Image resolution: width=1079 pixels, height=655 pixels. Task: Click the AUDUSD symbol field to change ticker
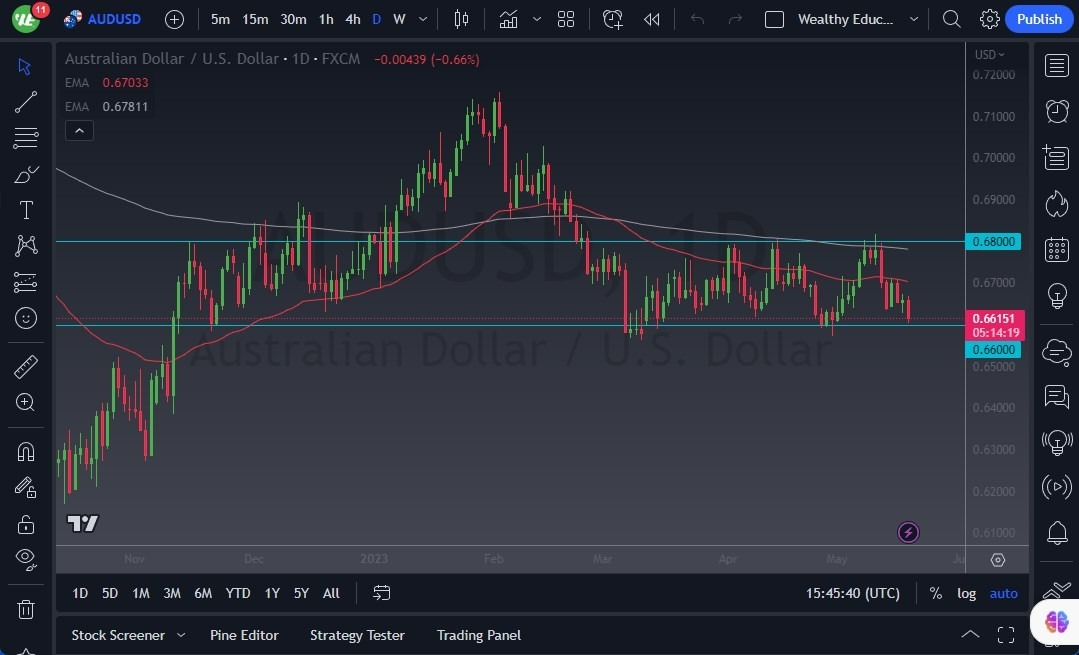tap(112, 19)
